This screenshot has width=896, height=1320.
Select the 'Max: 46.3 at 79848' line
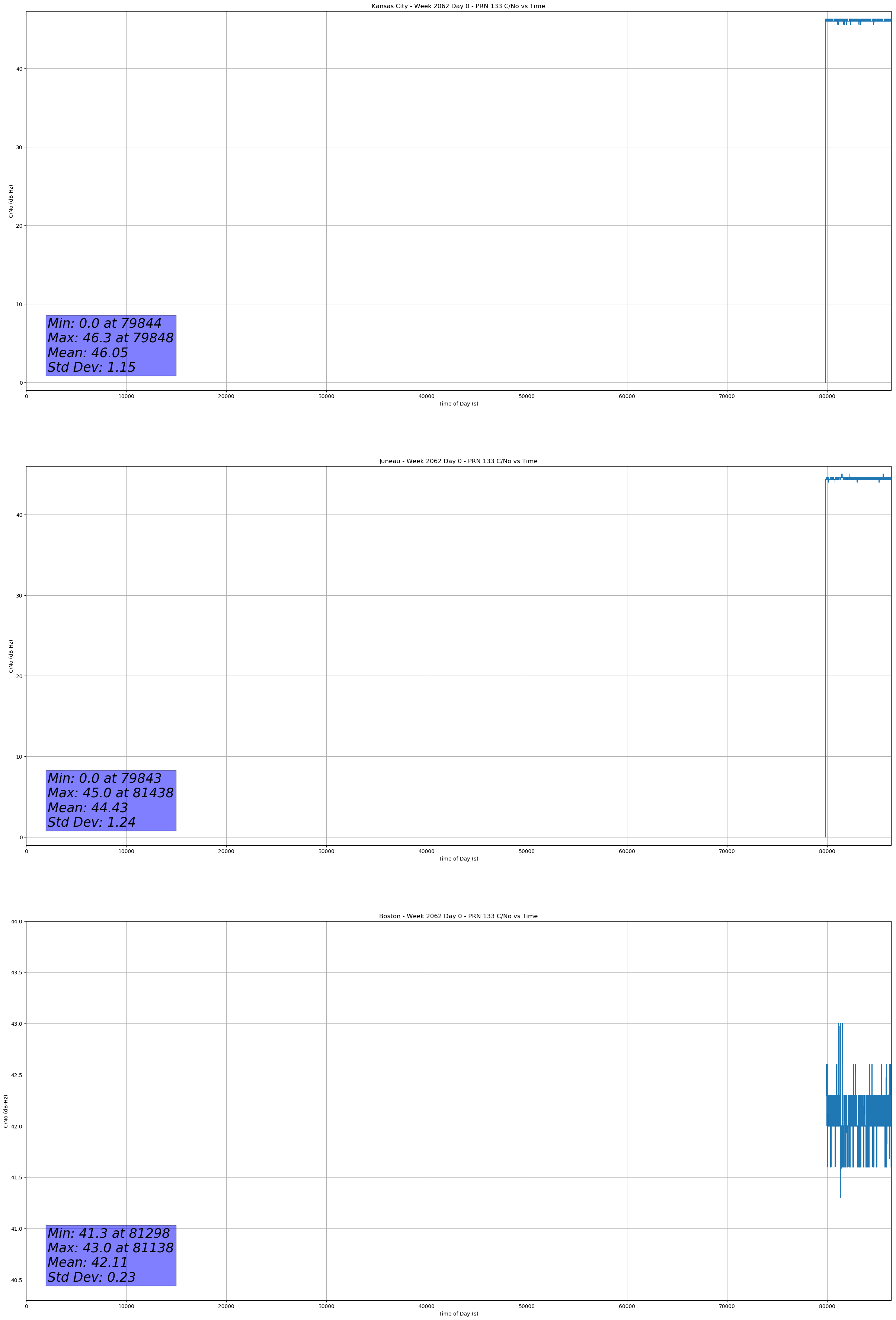(x=110, y=338)
